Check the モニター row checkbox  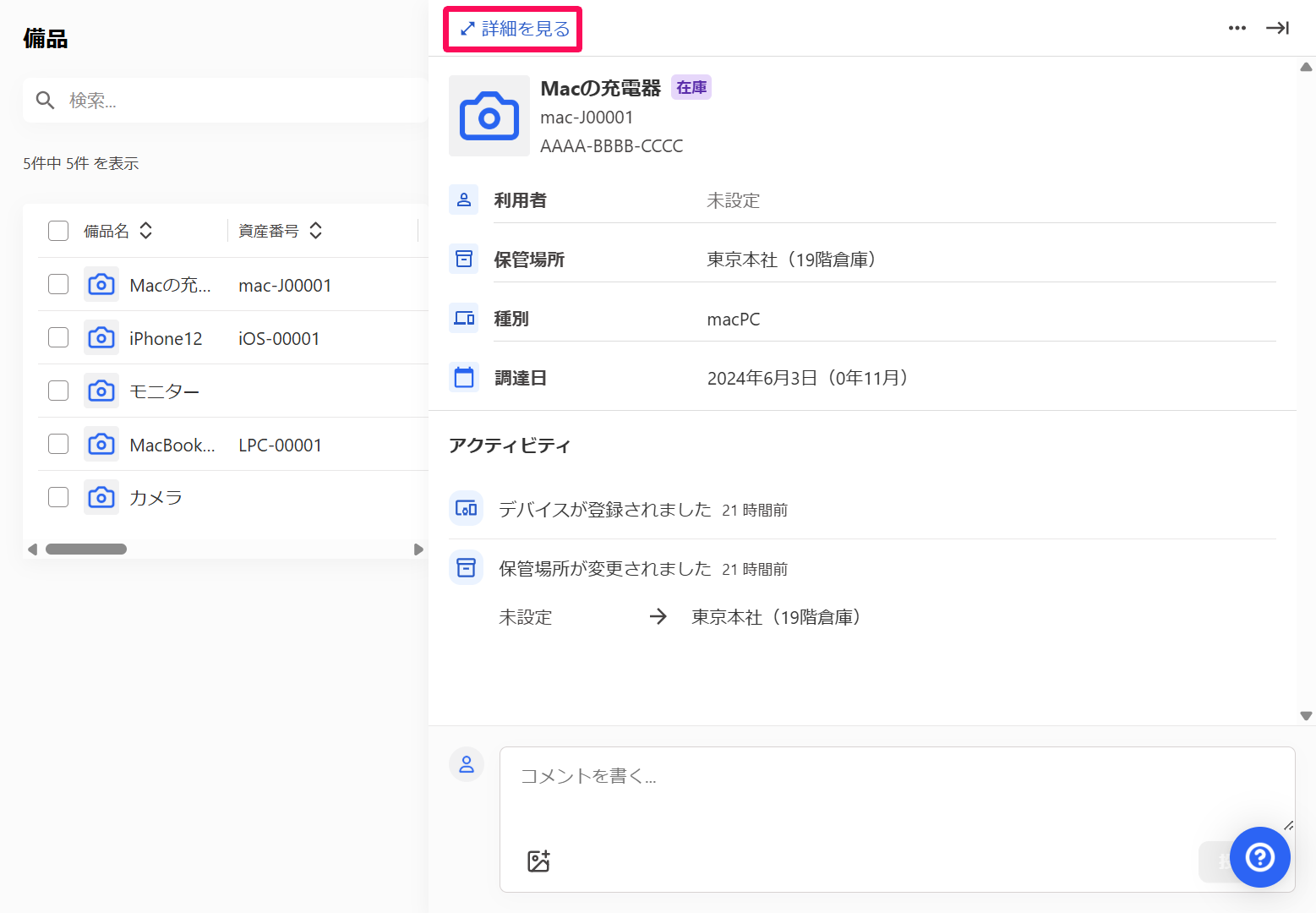tap(58, 391)
